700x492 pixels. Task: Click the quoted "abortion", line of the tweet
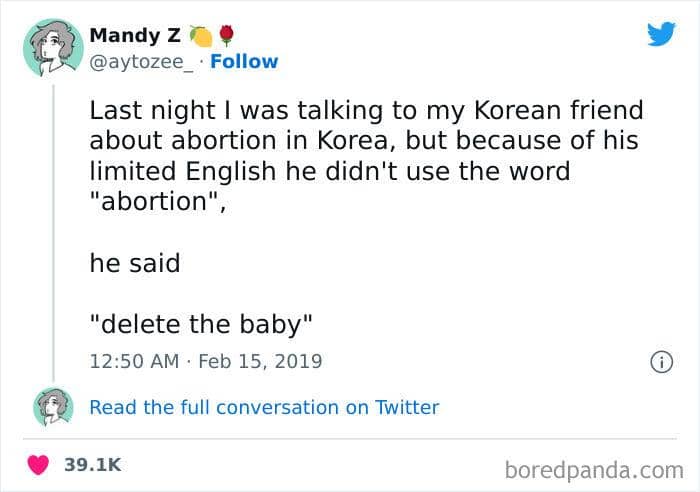pos(158,202)
